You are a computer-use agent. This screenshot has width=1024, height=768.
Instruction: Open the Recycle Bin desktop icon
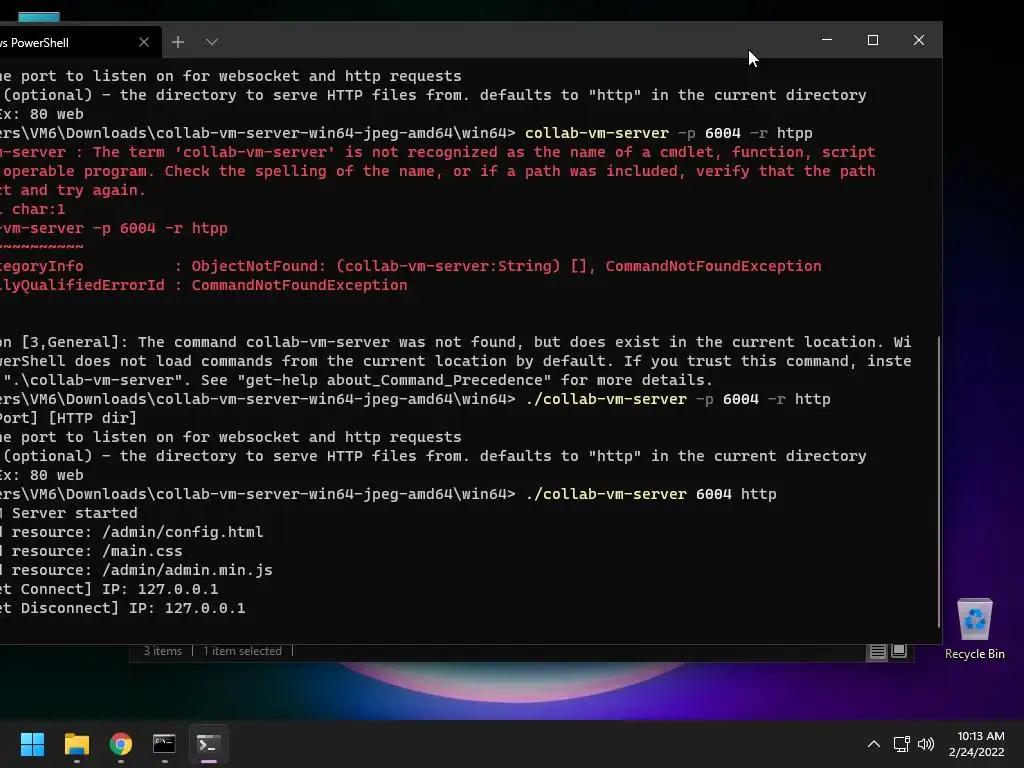pyautogui.click(x=974, y=629)
